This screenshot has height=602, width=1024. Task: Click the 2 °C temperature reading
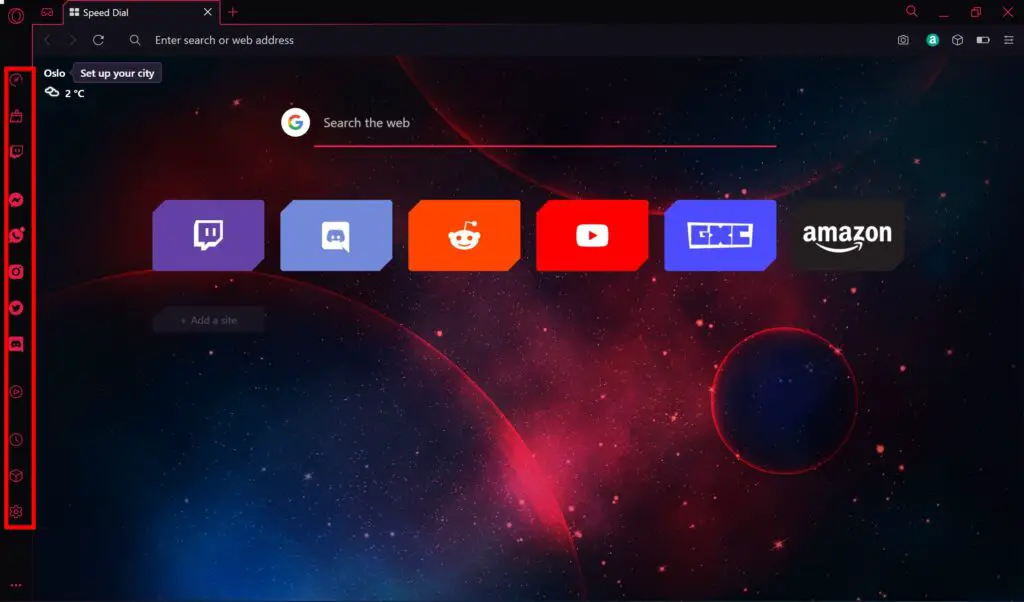74,93
